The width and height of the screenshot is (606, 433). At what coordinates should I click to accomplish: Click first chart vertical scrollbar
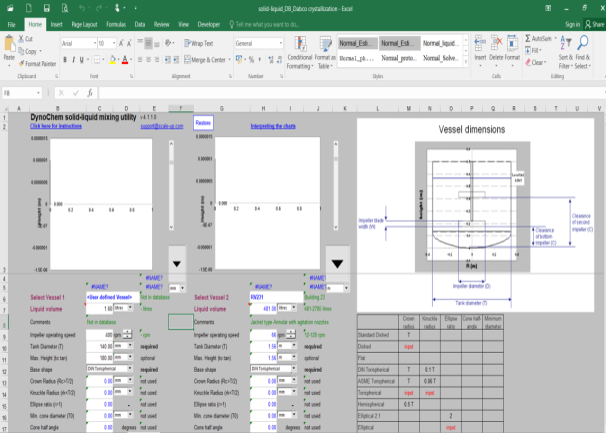[171, 185]
